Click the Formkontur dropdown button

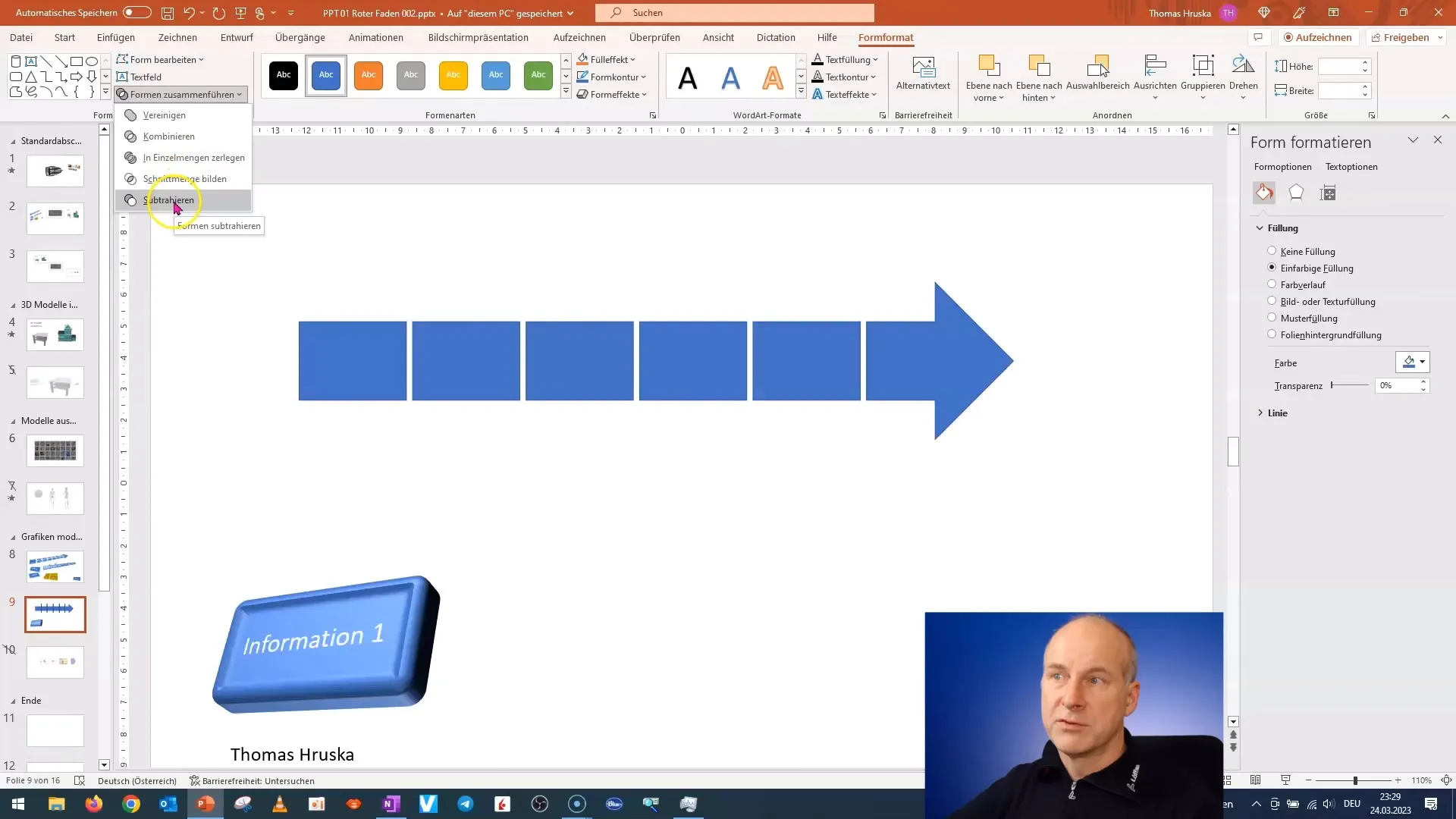pyautogui.click(x=645, y=77)
